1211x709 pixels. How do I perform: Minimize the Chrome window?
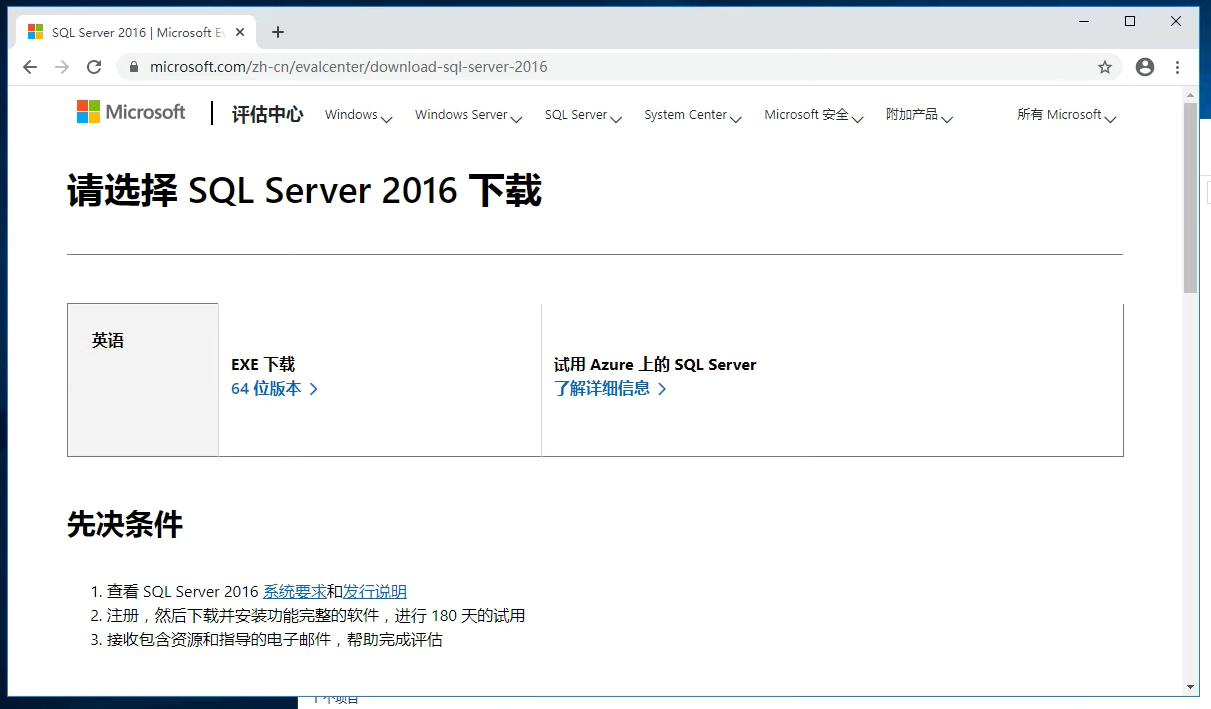pyautogui.click(x=1084, y=20)
